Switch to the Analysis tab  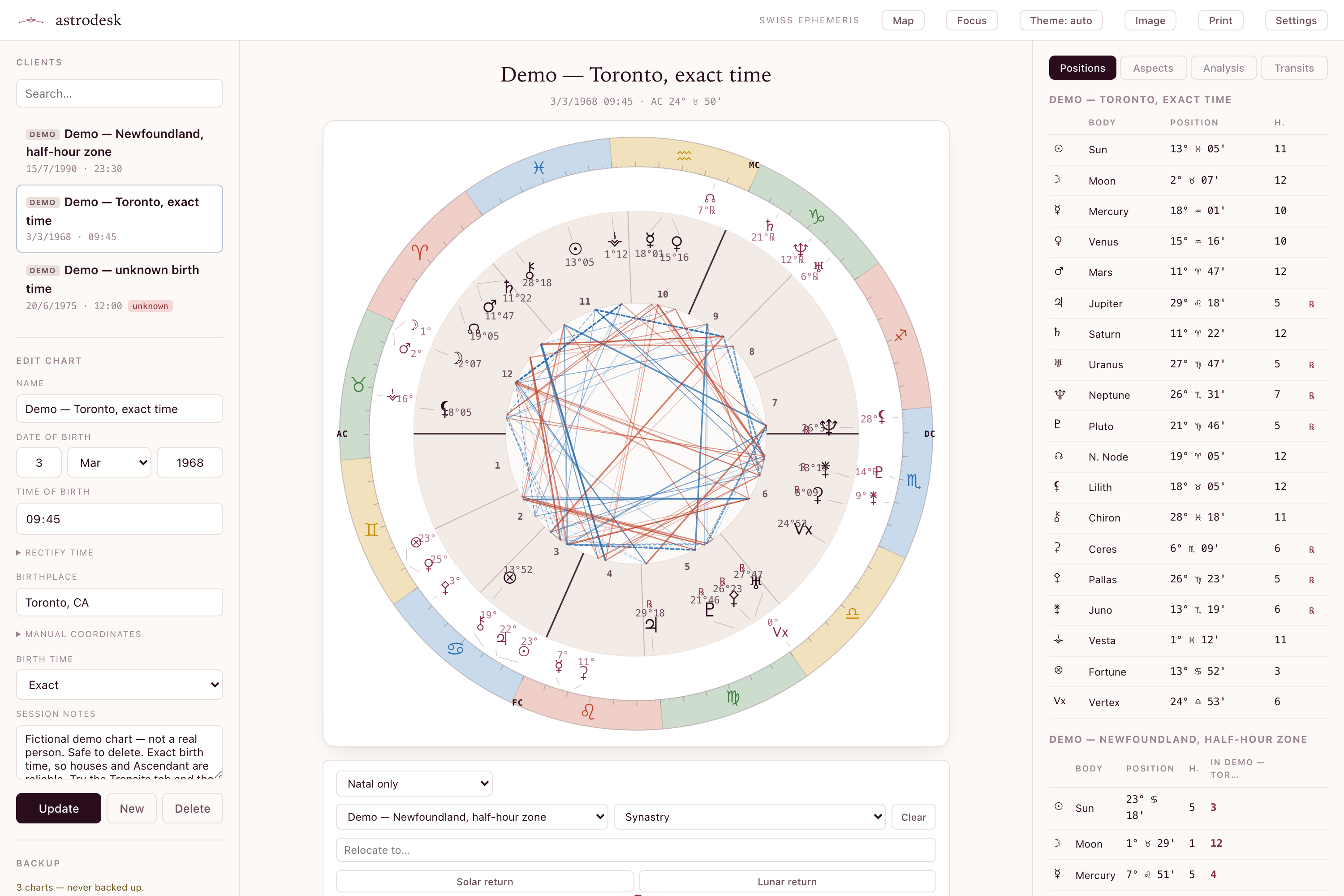1223,68
